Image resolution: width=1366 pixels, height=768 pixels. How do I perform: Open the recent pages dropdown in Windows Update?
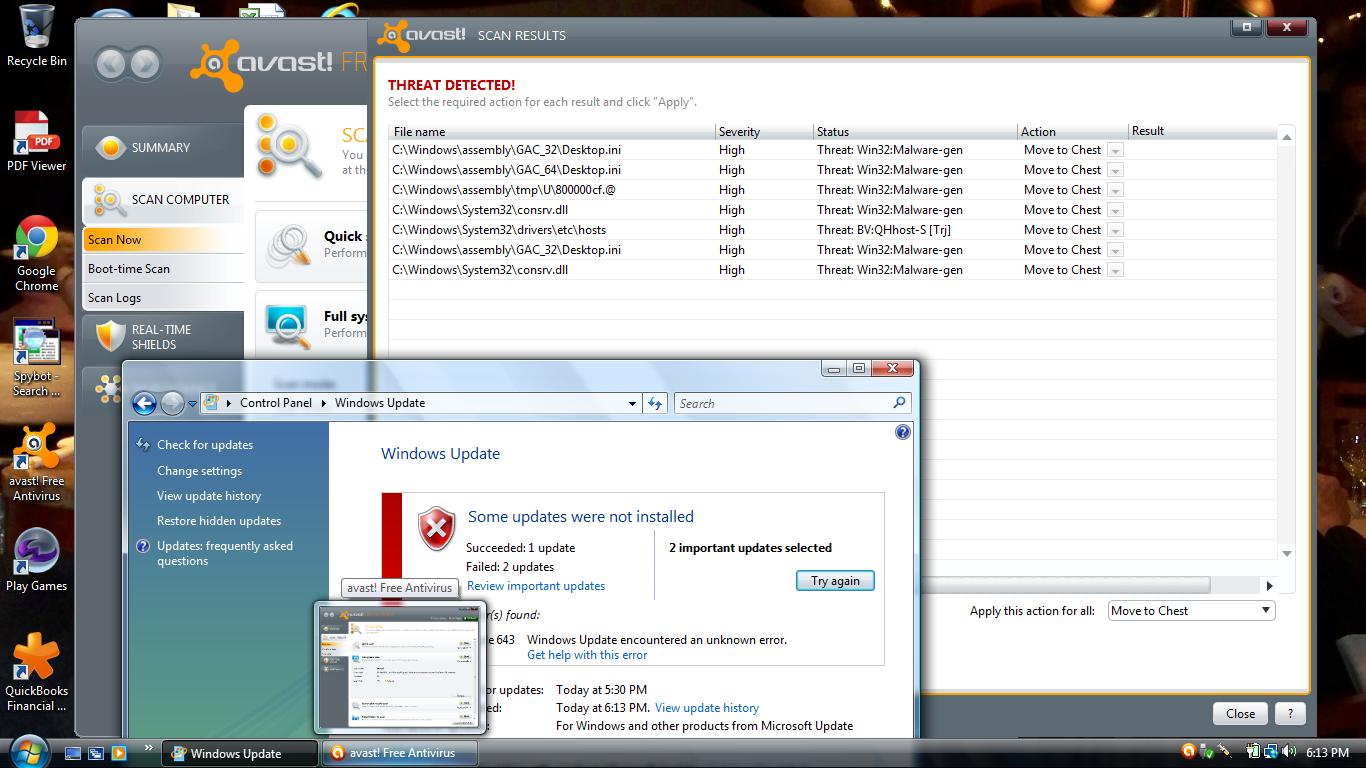[192, 404]
